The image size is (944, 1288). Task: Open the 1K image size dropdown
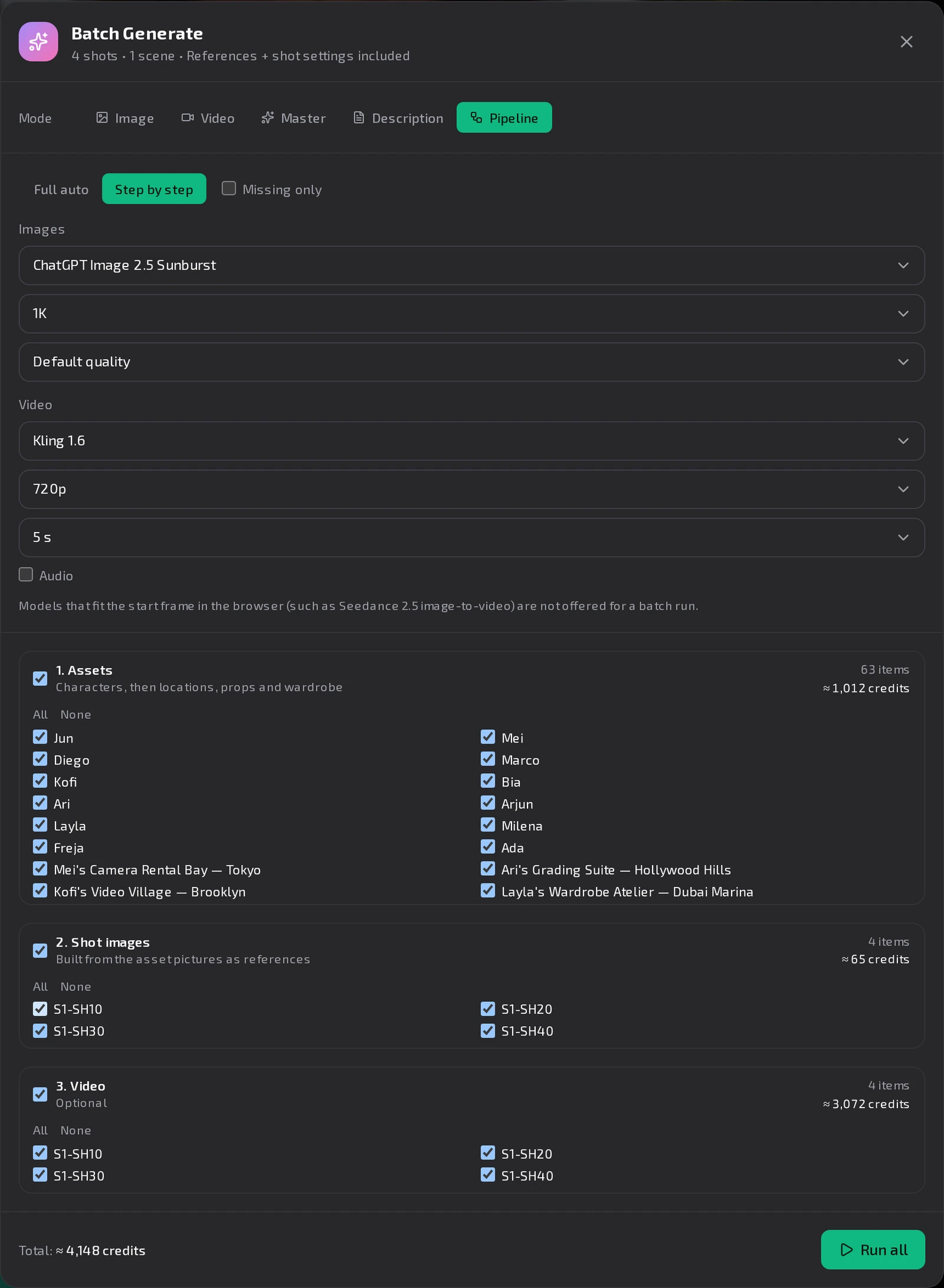pos(471,314)
